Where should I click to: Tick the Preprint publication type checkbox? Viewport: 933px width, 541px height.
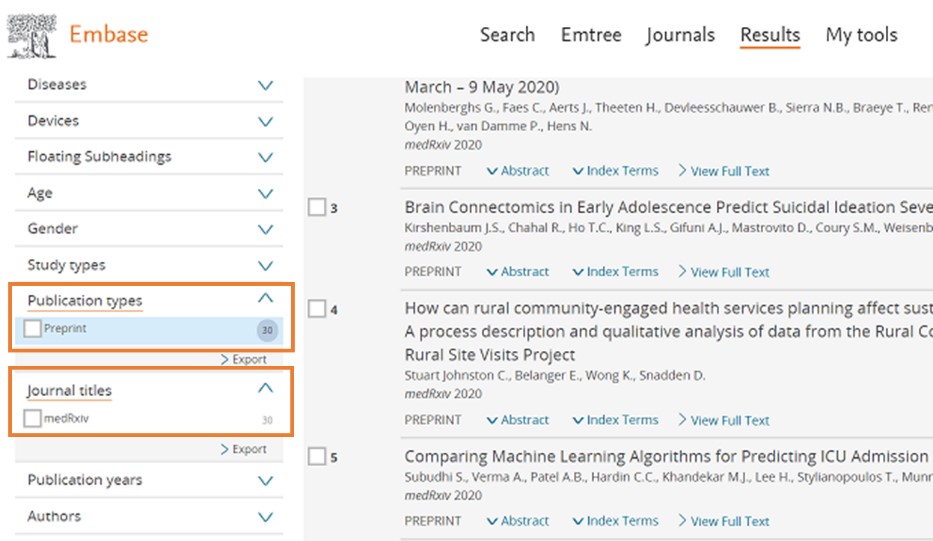pyautogui.click(x=33, y=329)
